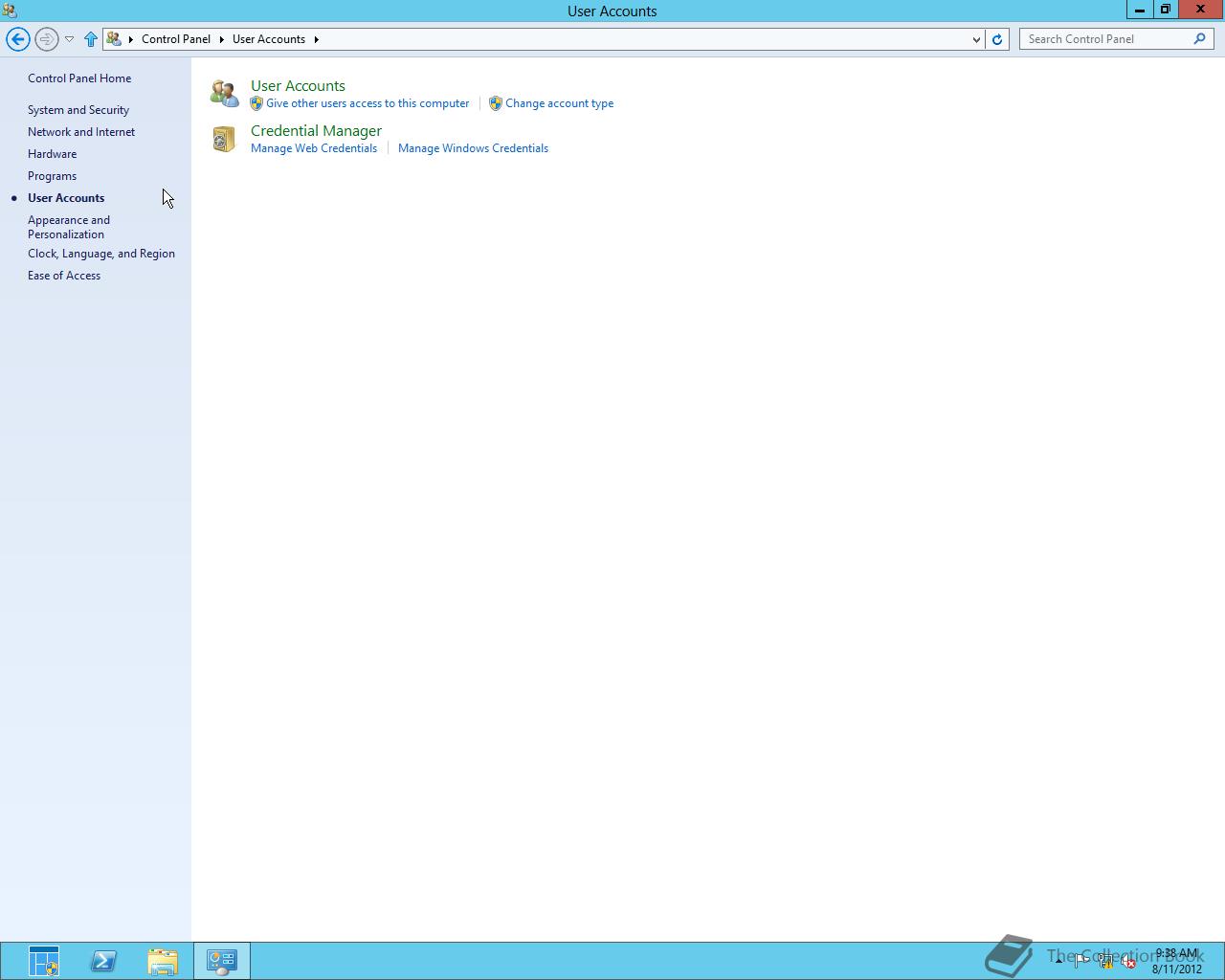Open Server Manager from the taskbar

click(44, 961)
